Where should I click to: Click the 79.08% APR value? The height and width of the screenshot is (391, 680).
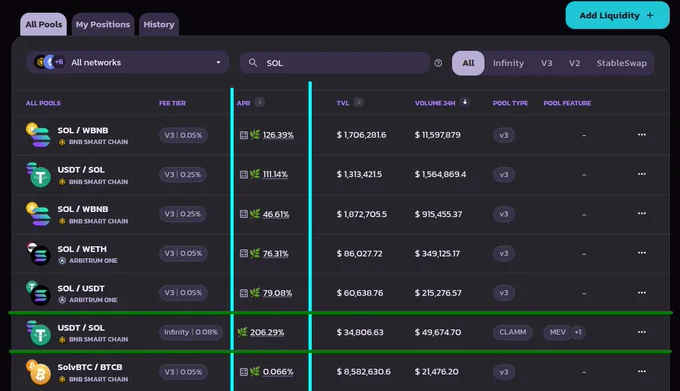[277, 293]
